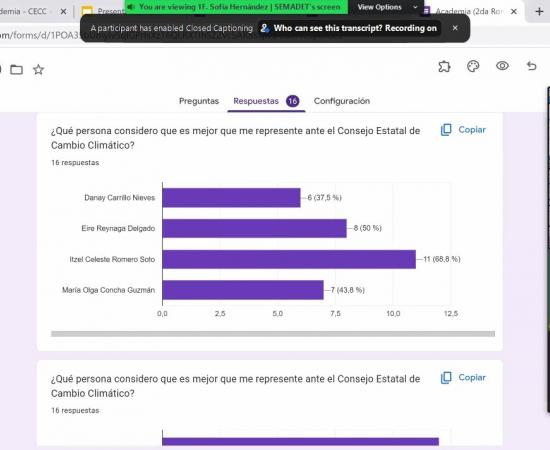Click the chart's horizontal gray scrollbar
This screenshot has width=550, height=450.
coord(273,334)
